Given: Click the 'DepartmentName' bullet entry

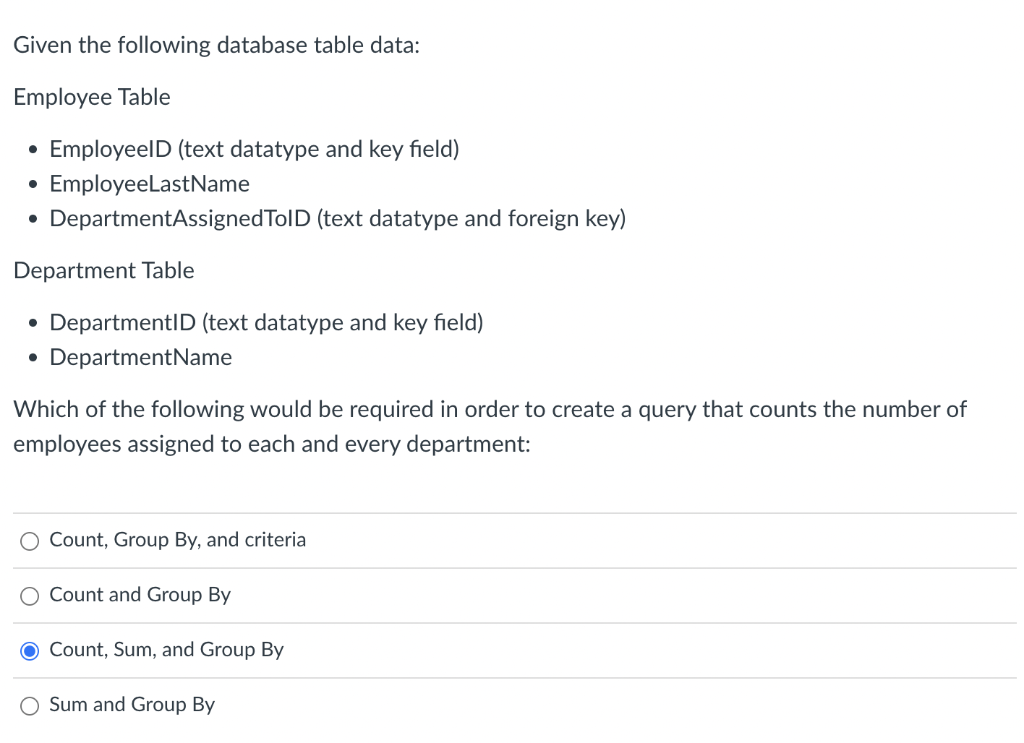Looking at the screenshot, I should pos(140,356).
